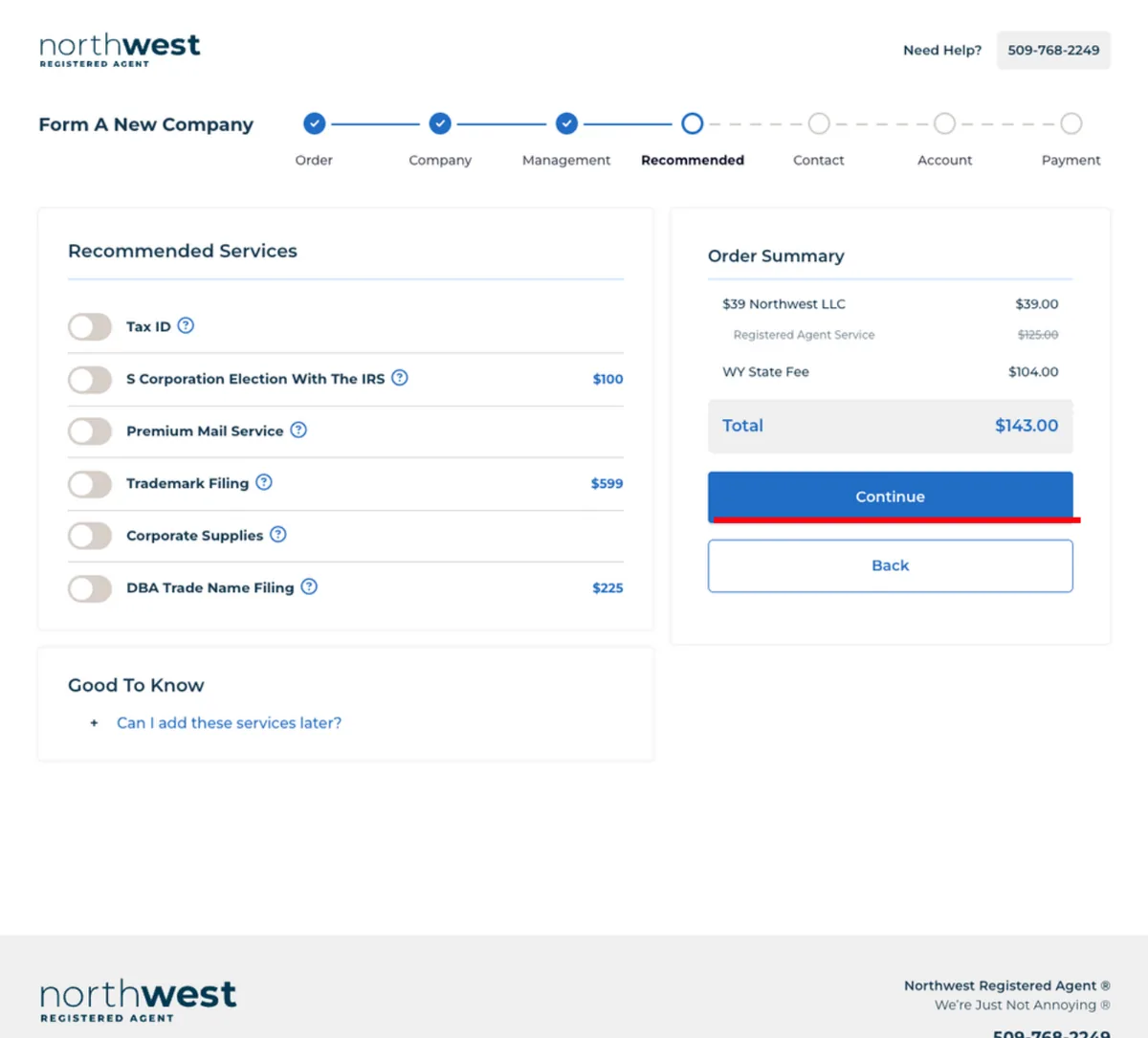The width and height of the screenshot is (1148, 1038).
Task: Open 'Can I add these services later?' link
Action: (x=229, y=723)
